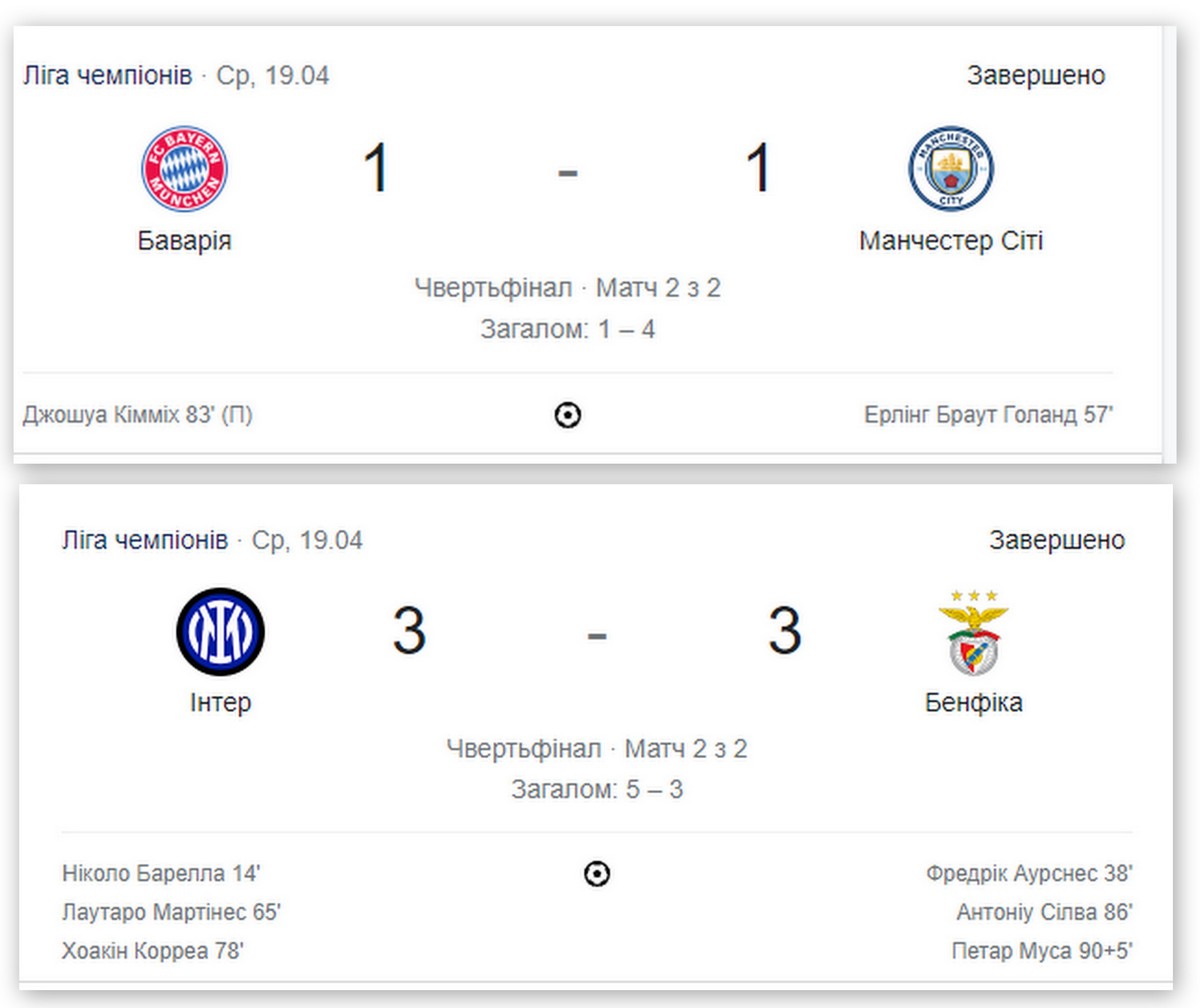Click scorer Петар Муса 90+5'
The width and height of the screenshot is (1200, 1008).
point(1042,951)
